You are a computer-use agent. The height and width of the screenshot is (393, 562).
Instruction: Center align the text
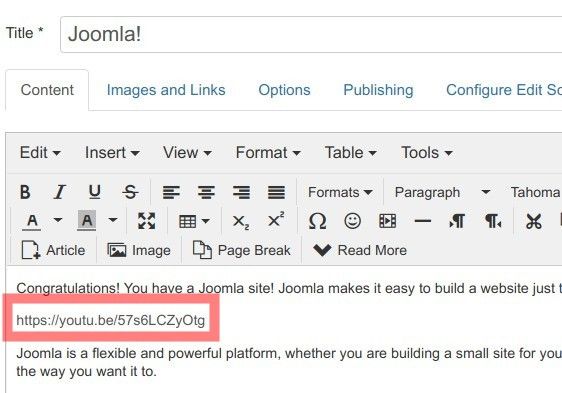206,192
